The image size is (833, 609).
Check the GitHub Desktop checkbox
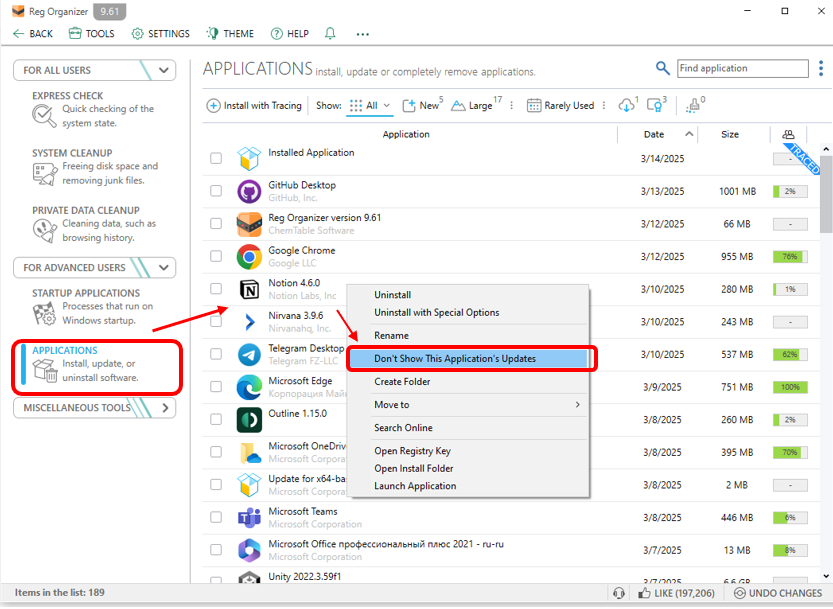(216, 191)
